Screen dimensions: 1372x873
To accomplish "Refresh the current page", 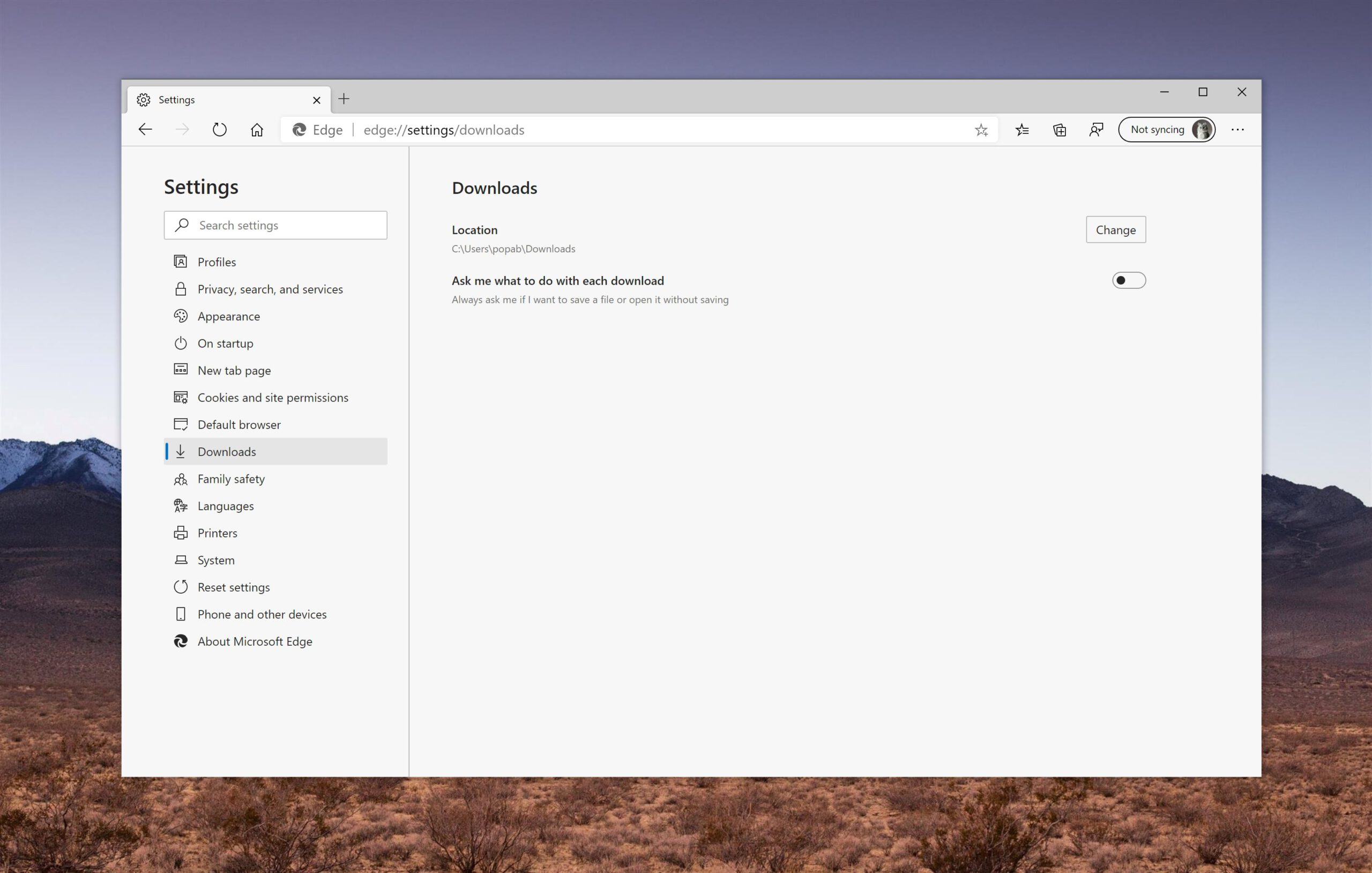I will click(219, 129).
